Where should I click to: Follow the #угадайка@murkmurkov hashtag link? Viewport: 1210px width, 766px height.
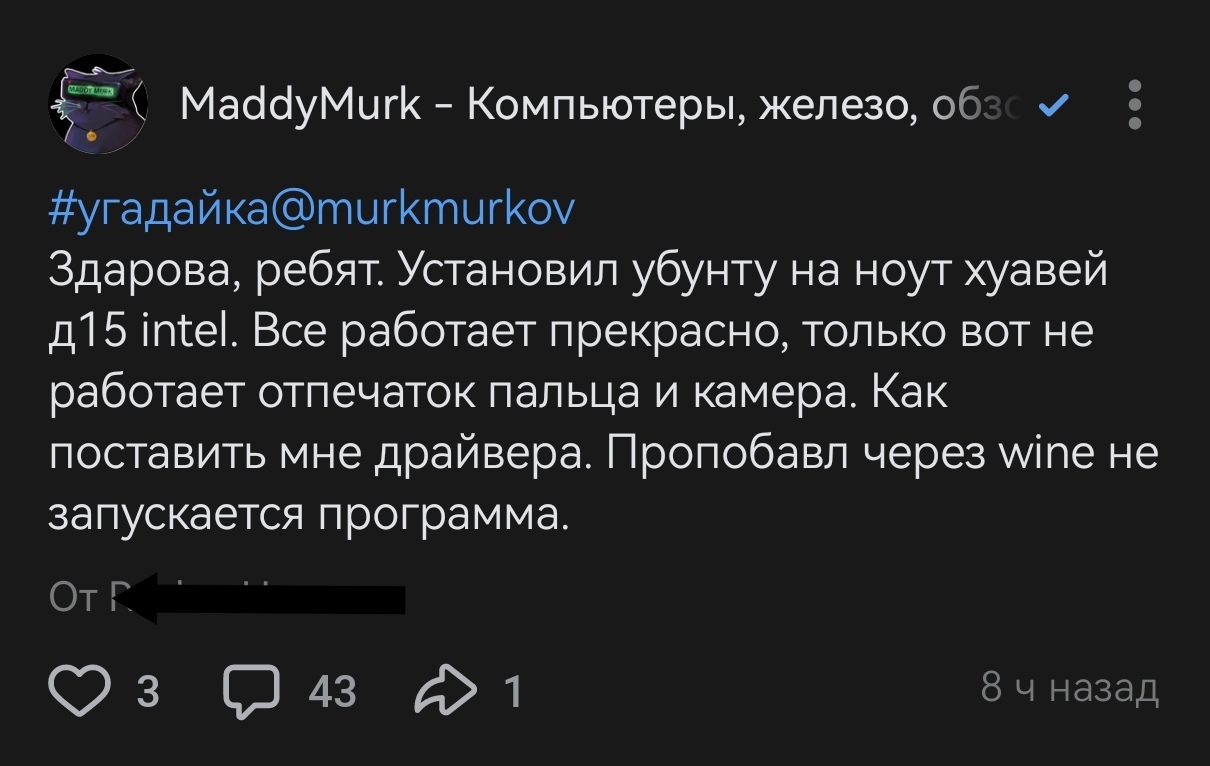tap(312, 208)
